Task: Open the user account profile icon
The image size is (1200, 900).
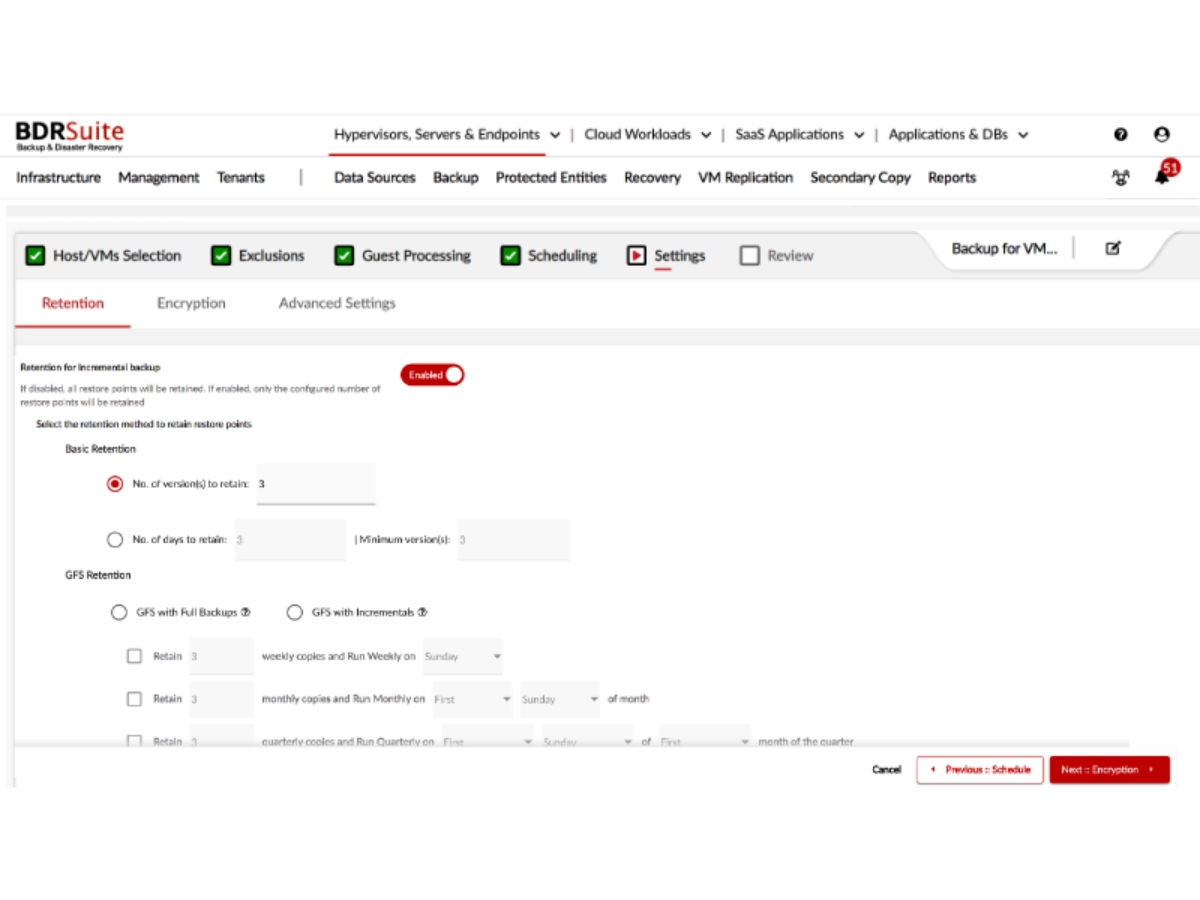Action: coord(1161,134)
